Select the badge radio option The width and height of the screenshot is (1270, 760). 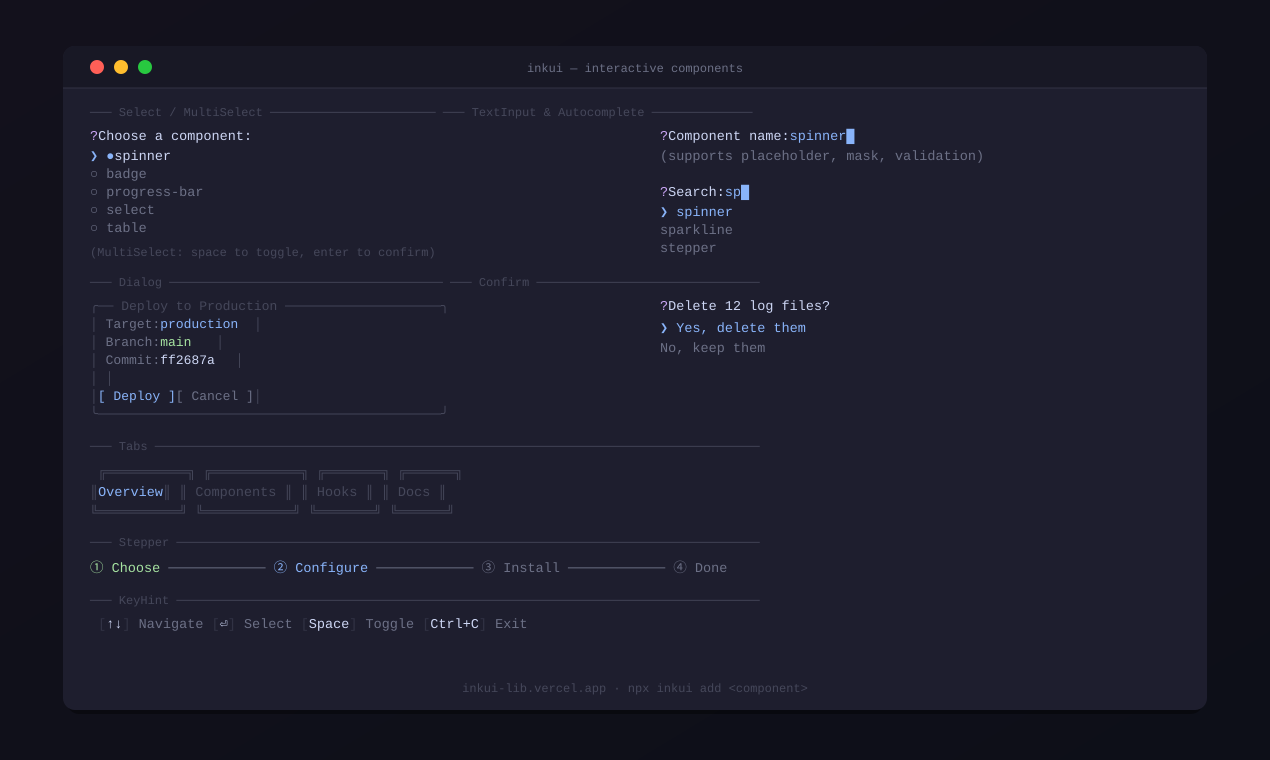click(x=118, y=175)
